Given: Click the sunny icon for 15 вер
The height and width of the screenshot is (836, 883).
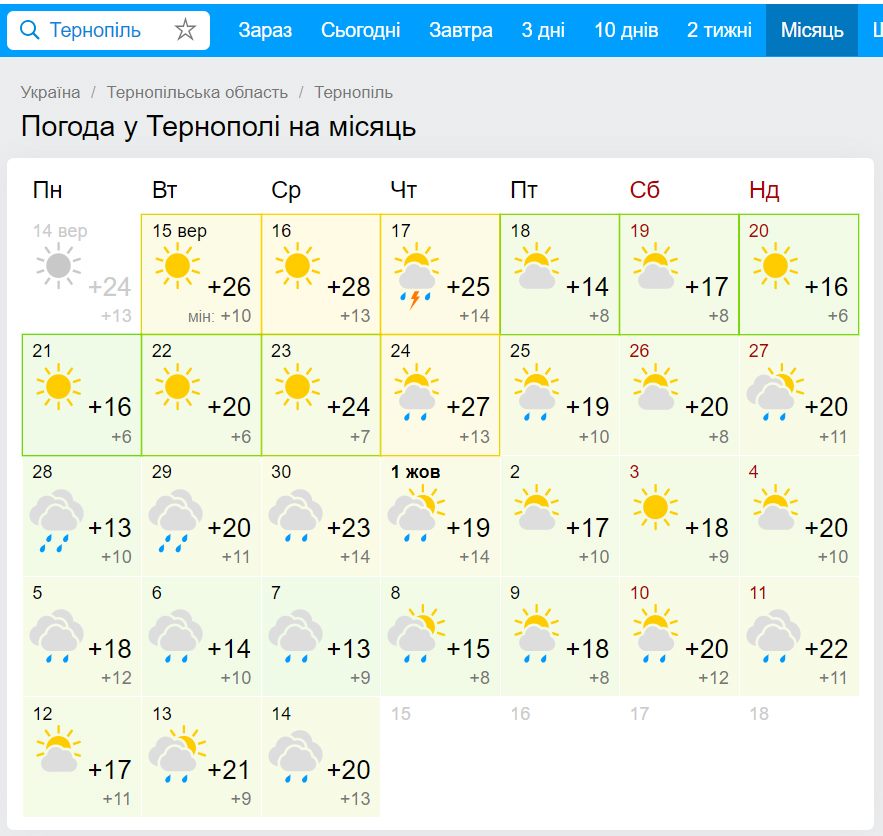Looking at the screenshot, I should (x=177, y=266).
